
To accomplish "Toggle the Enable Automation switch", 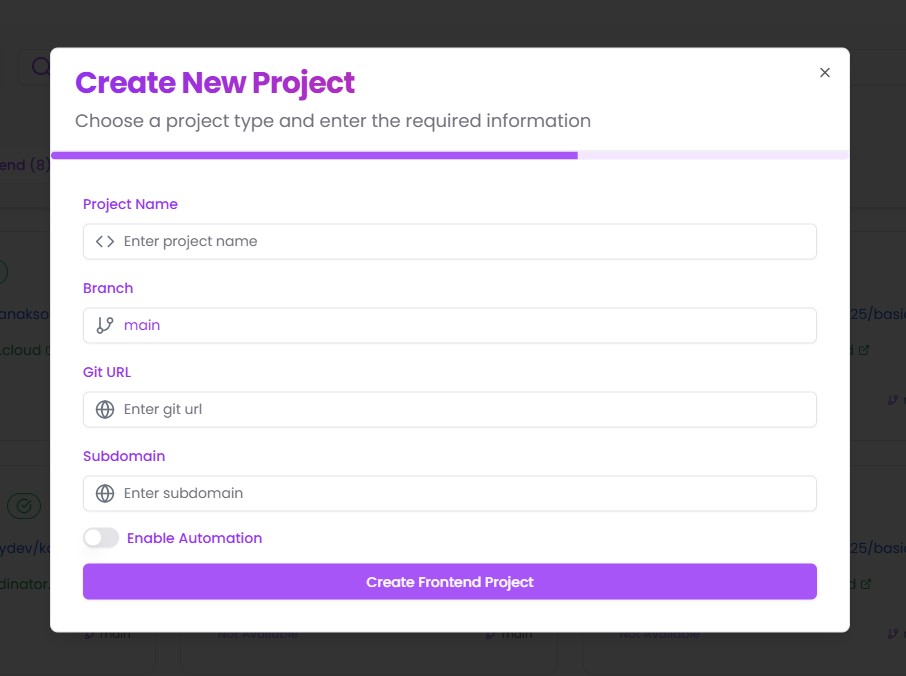I will click(101, 538).
